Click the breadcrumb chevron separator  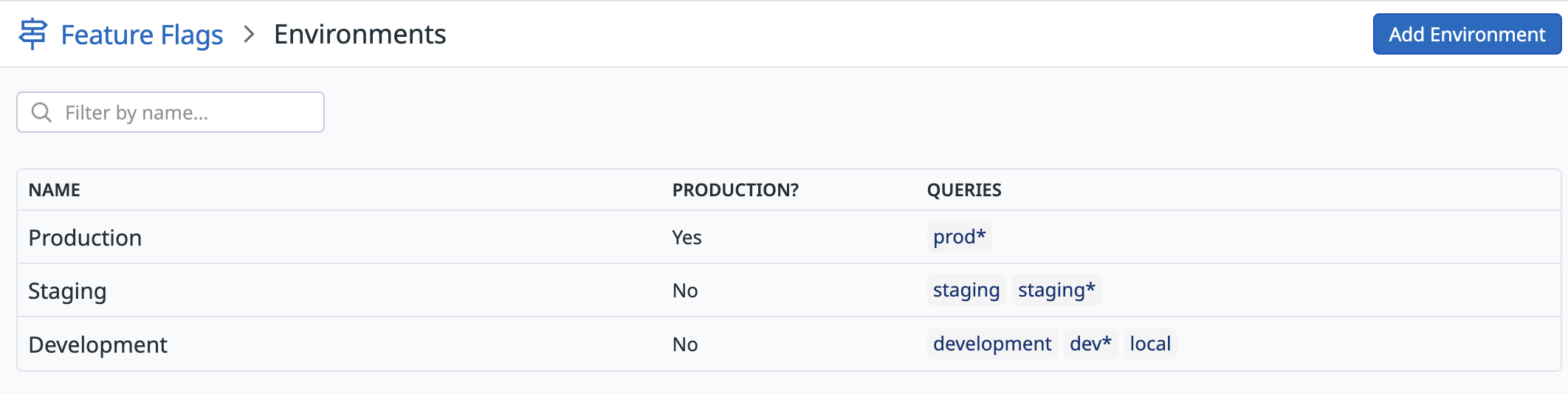tap(249, 34)
